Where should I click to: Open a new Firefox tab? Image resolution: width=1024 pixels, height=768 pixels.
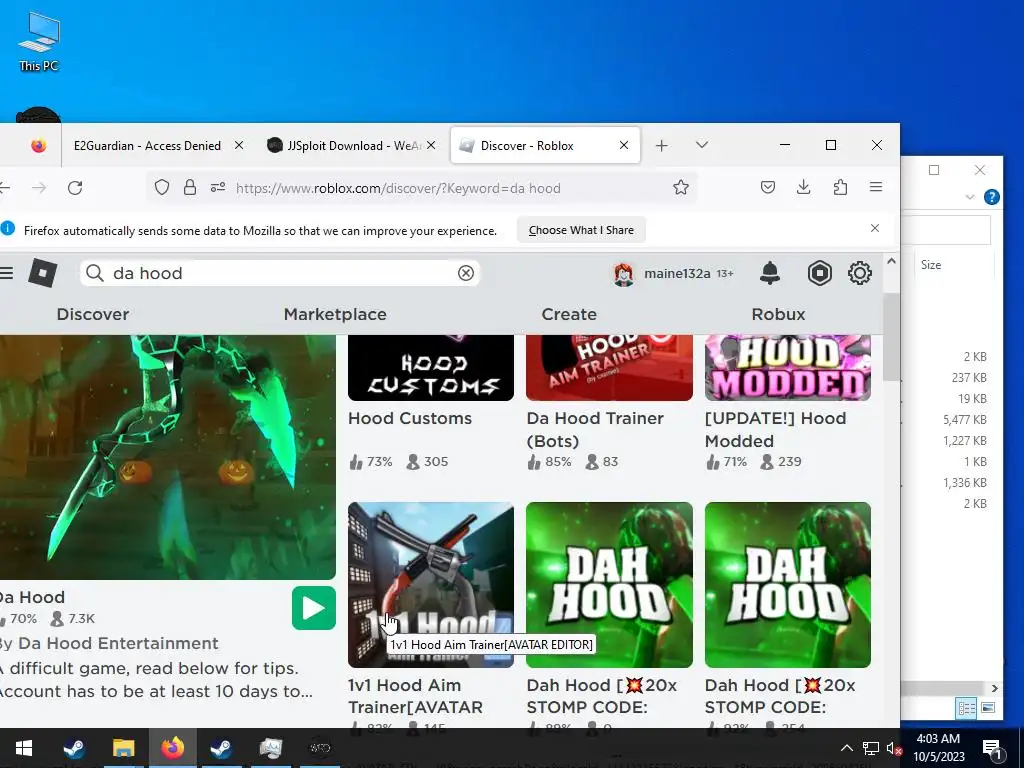(662, 146)
